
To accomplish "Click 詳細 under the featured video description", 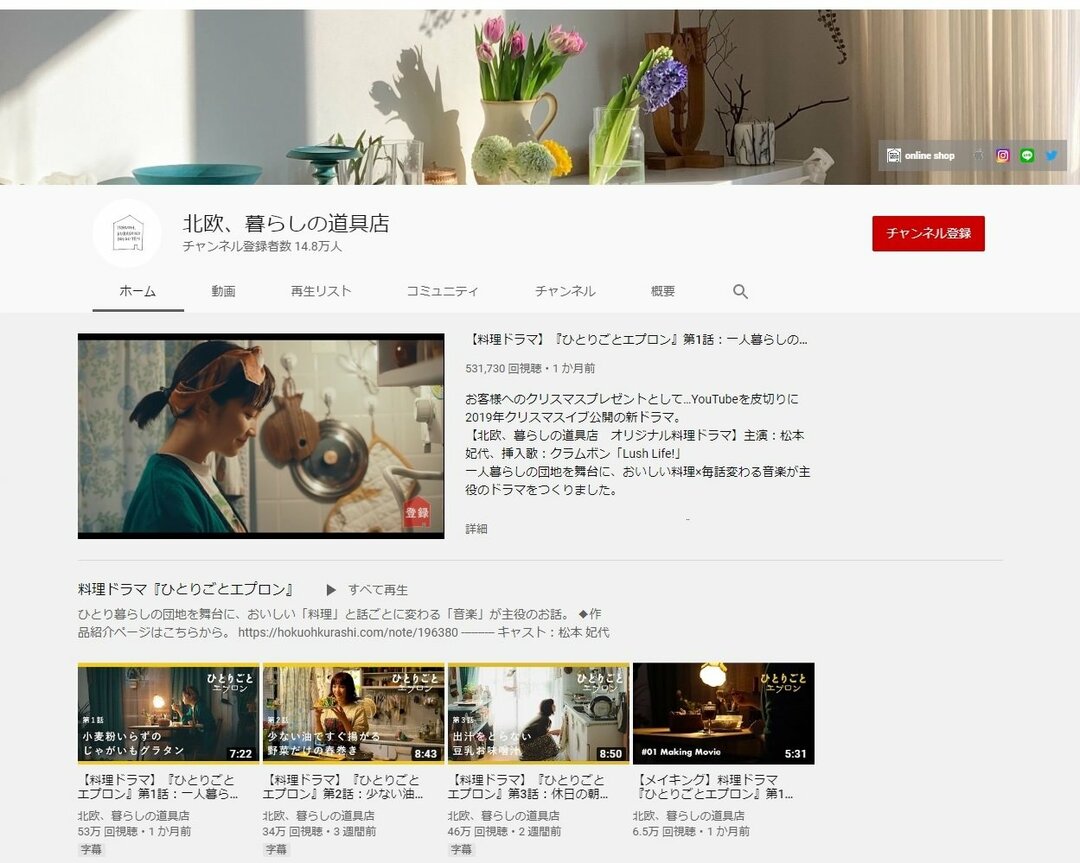I will click(476, 529).
